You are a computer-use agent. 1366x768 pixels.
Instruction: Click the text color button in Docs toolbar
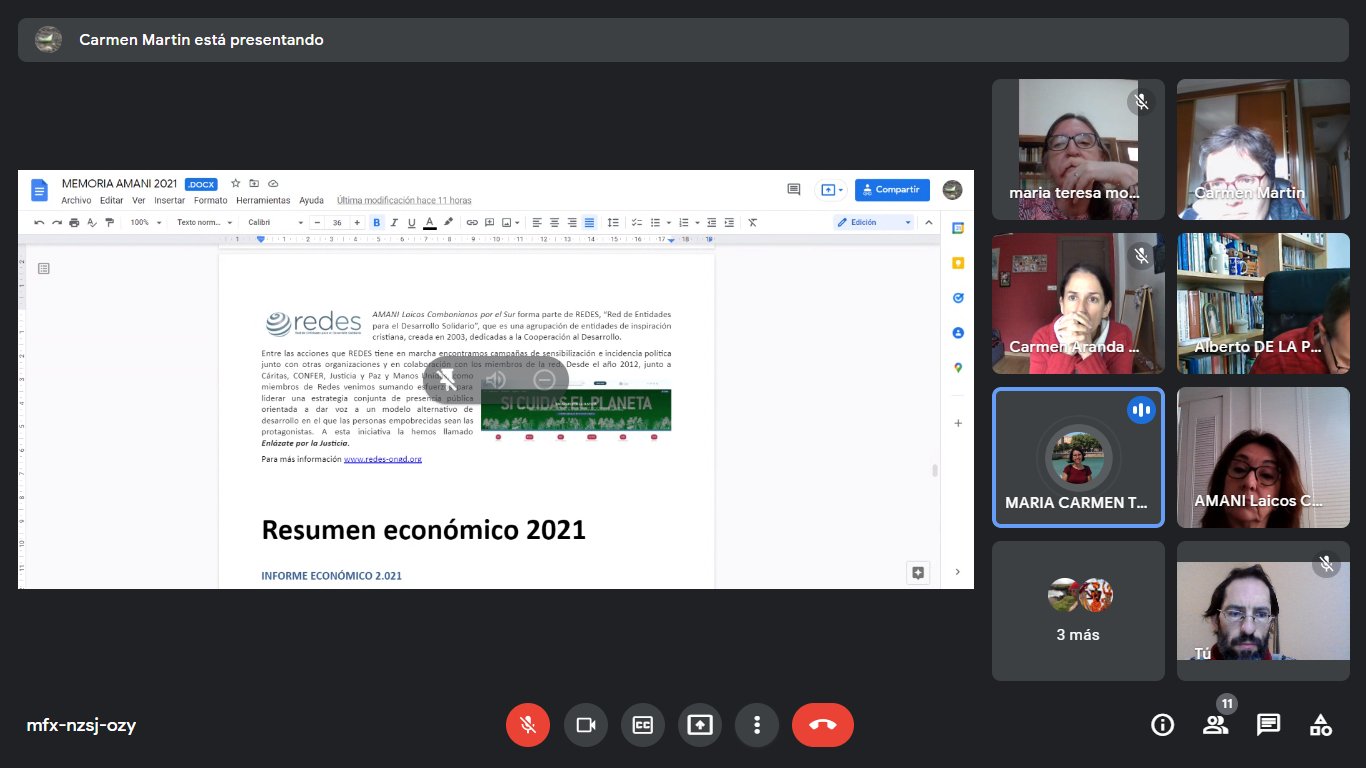[429, 222]
